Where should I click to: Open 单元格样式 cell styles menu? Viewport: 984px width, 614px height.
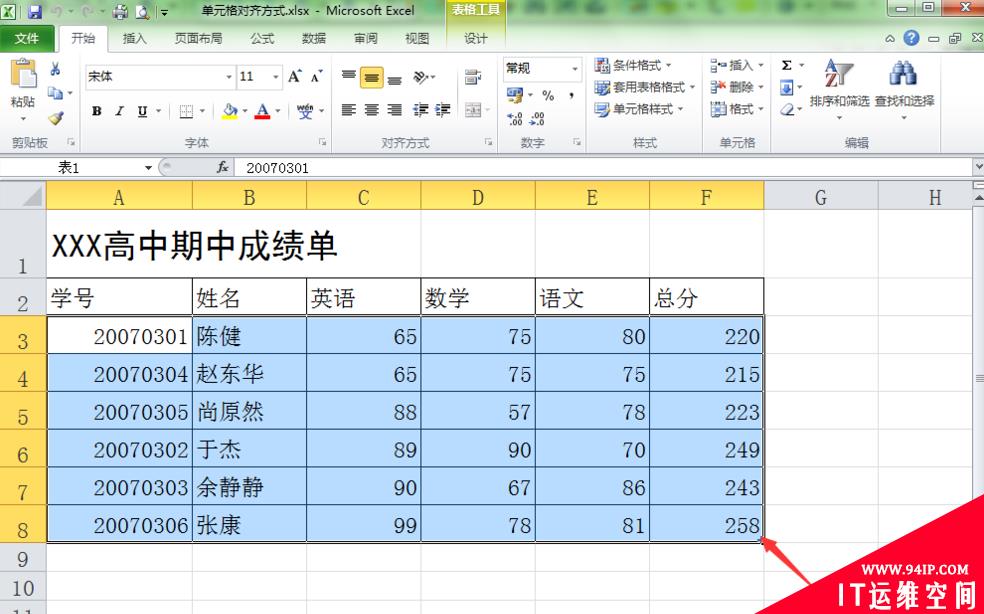coord(639,109)
